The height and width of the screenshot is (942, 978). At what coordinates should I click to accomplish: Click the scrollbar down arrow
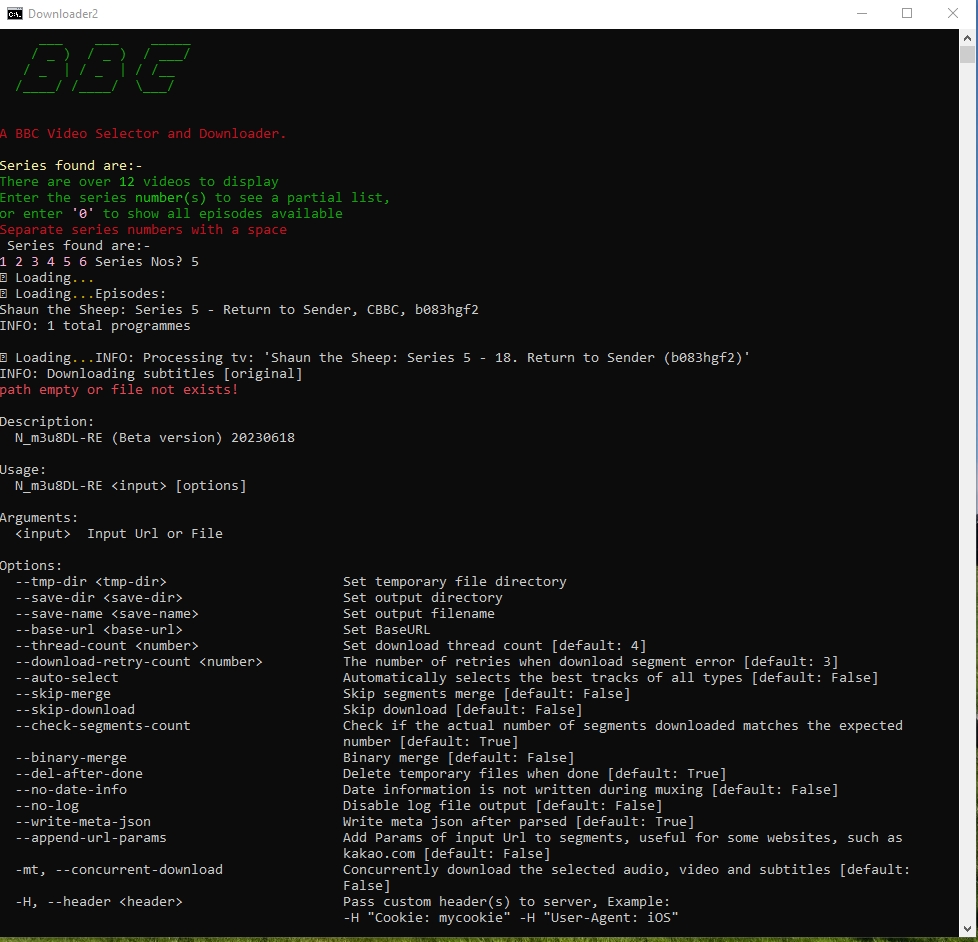click(x=967, y=928)
